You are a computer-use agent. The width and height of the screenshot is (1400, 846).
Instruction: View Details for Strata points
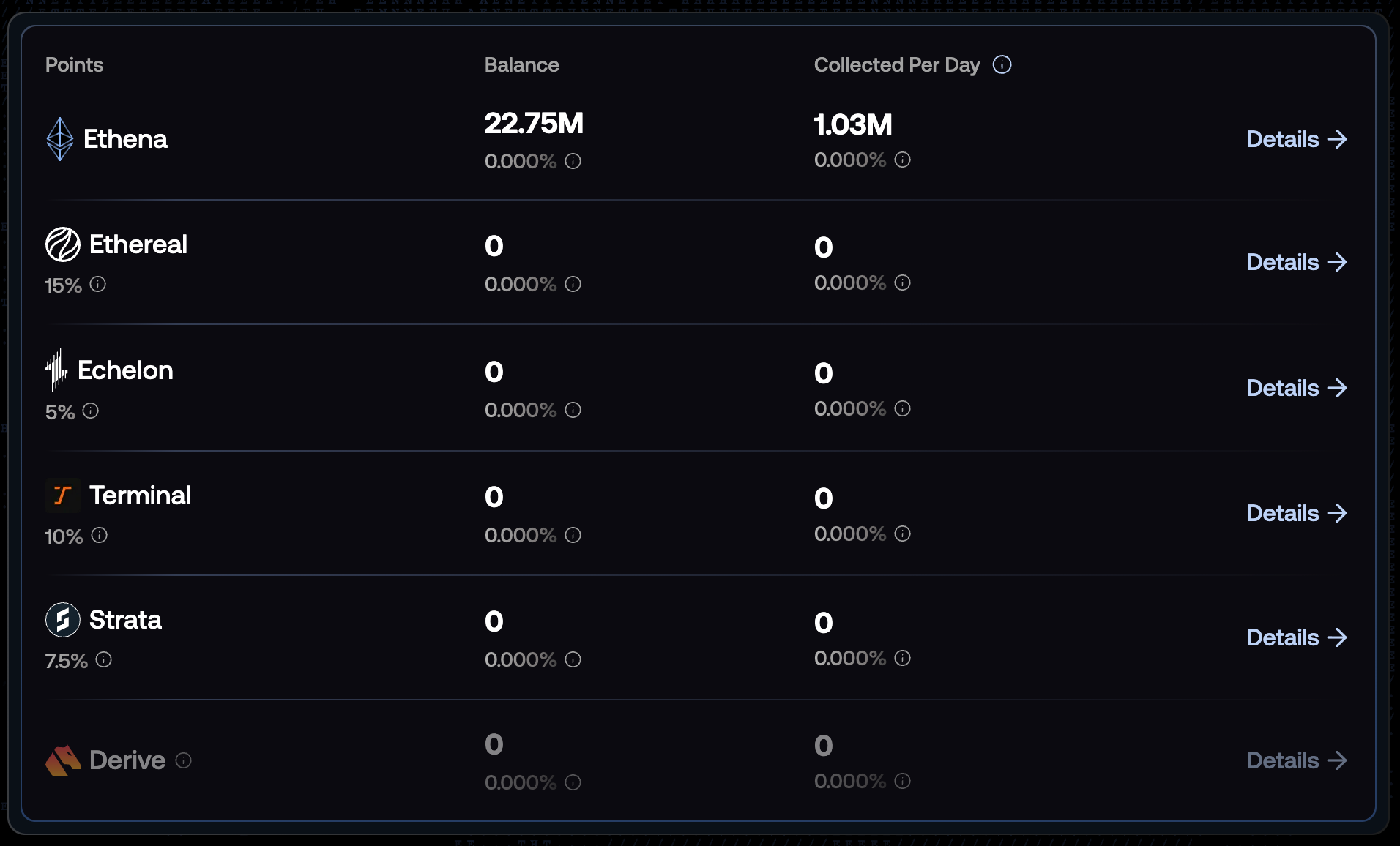coord(1296,637)
